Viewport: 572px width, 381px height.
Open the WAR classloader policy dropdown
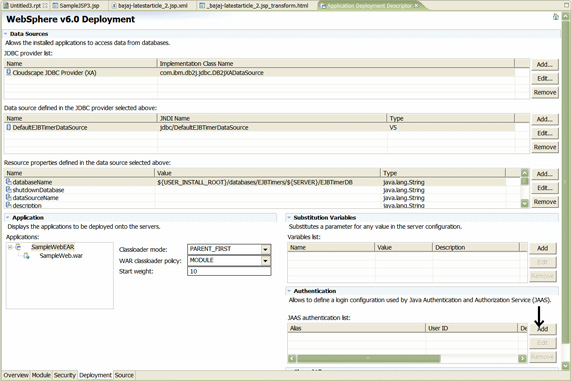tap(266, 261)
